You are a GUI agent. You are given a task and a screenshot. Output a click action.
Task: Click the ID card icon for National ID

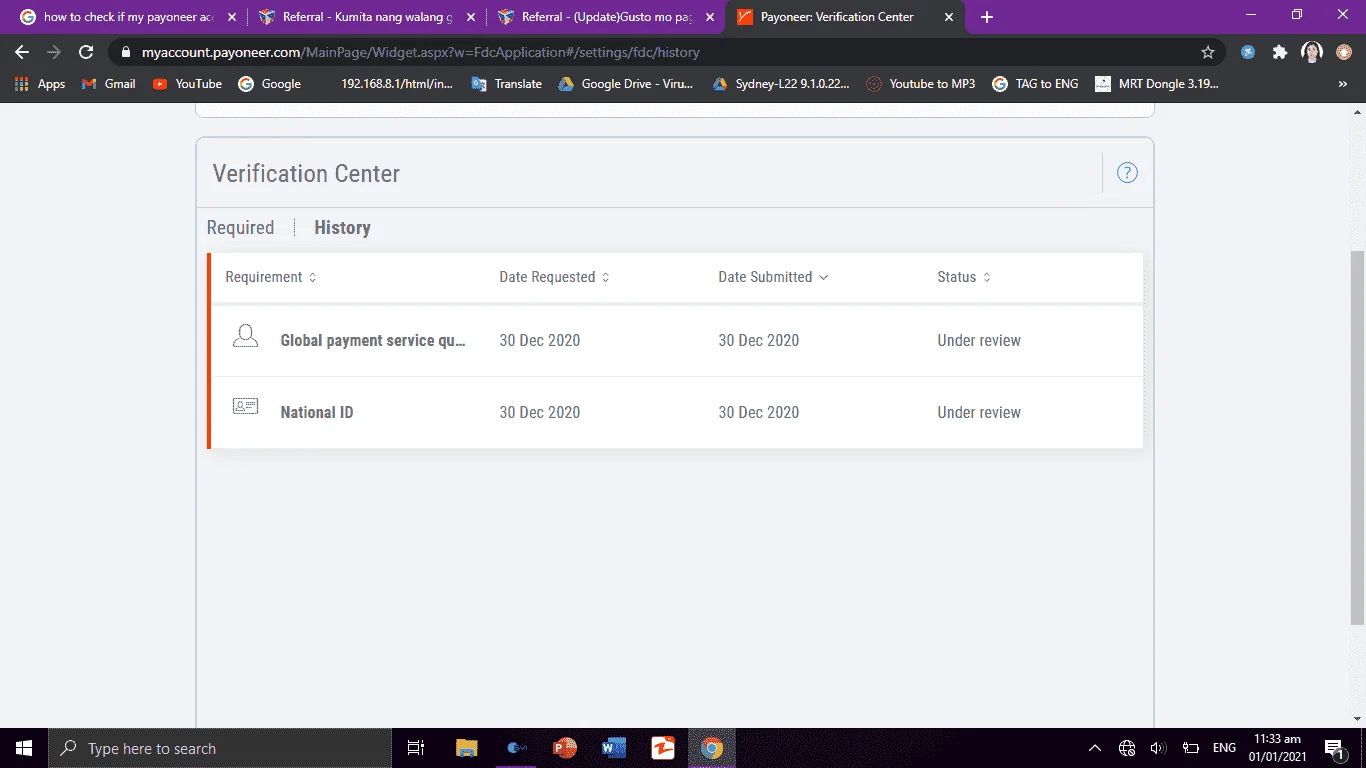pos(245,406)
